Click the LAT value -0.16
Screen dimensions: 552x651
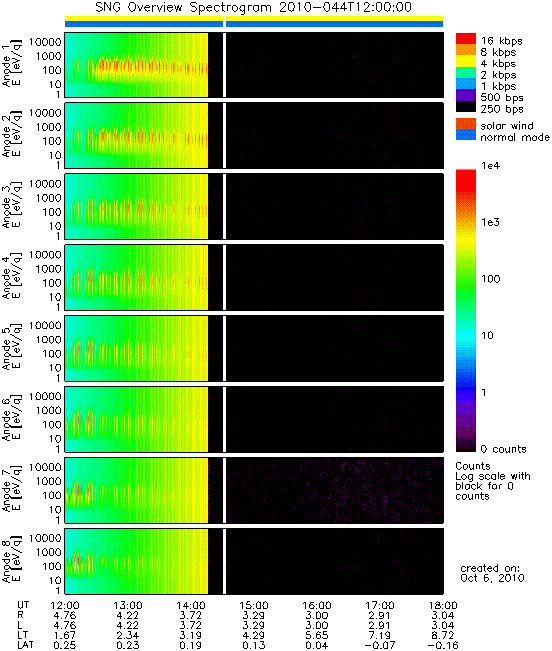[x=443, y=645]
